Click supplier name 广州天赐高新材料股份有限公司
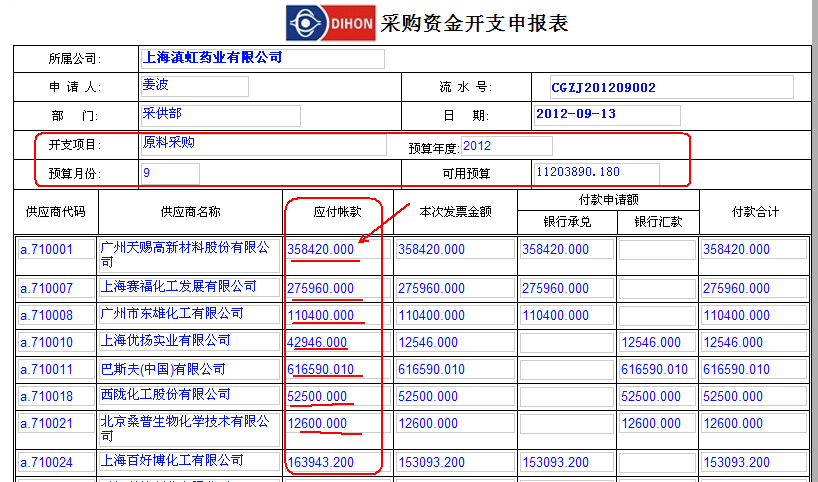 (189, 255)
